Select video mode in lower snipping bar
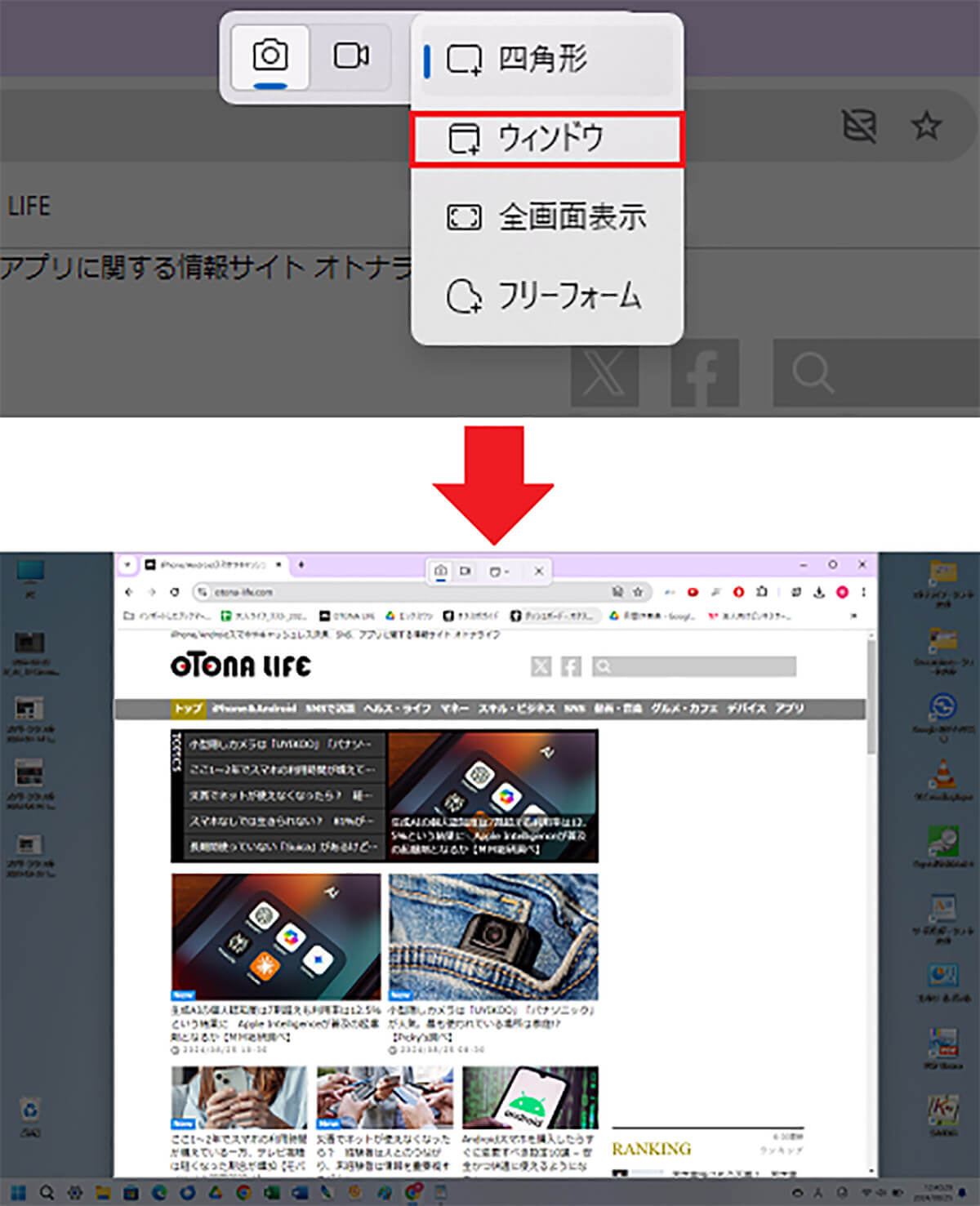This screenshot has width=980, height=1206. click(x=465, y=571)
